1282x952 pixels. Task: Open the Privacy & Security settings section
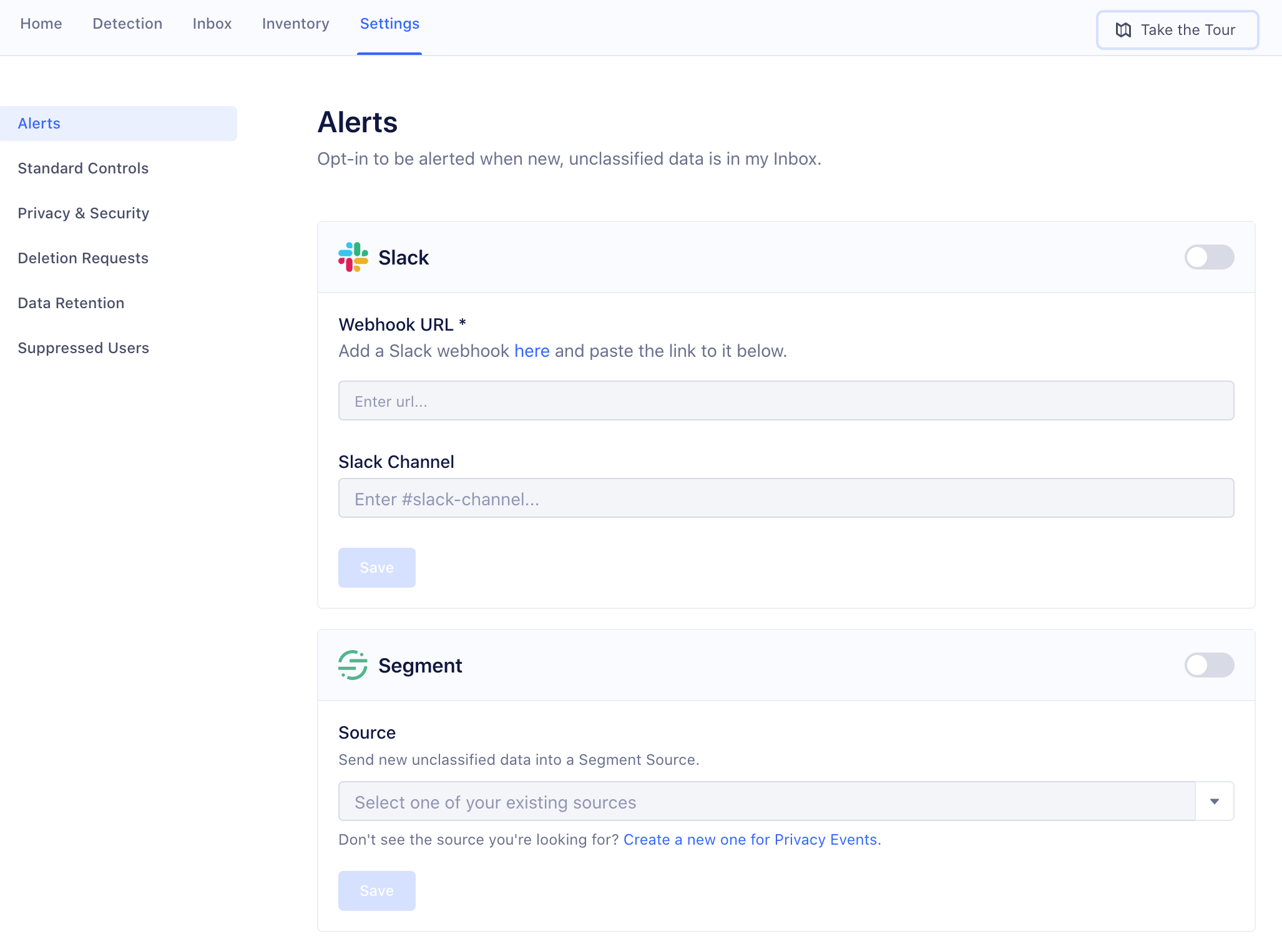coord(83,213)
